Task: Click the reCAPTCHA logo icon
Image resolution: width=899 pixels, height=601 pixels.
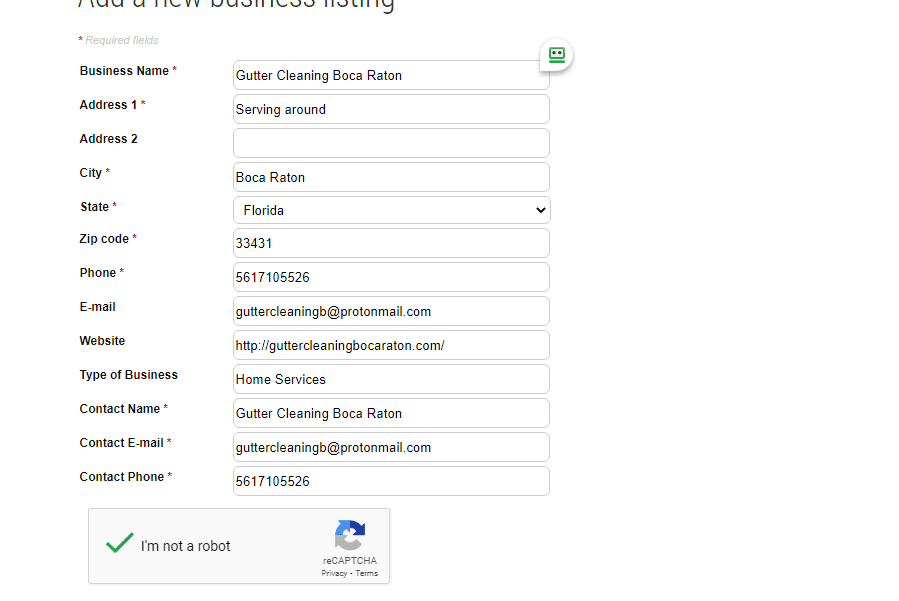Action: pos(350,535)
